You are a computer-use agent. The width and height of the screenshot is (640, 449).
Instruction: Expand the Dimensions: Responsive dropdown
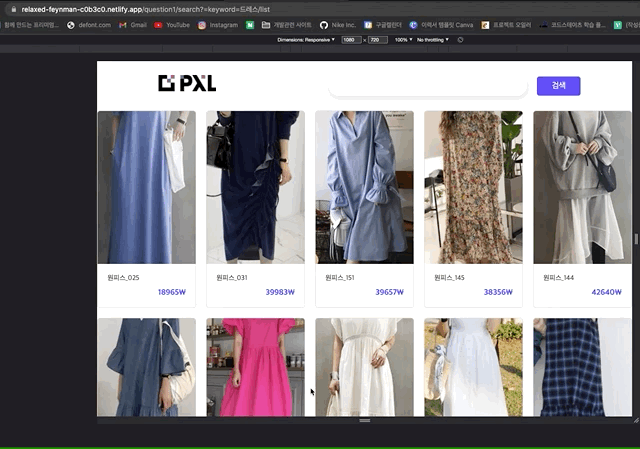click(306, 39)
